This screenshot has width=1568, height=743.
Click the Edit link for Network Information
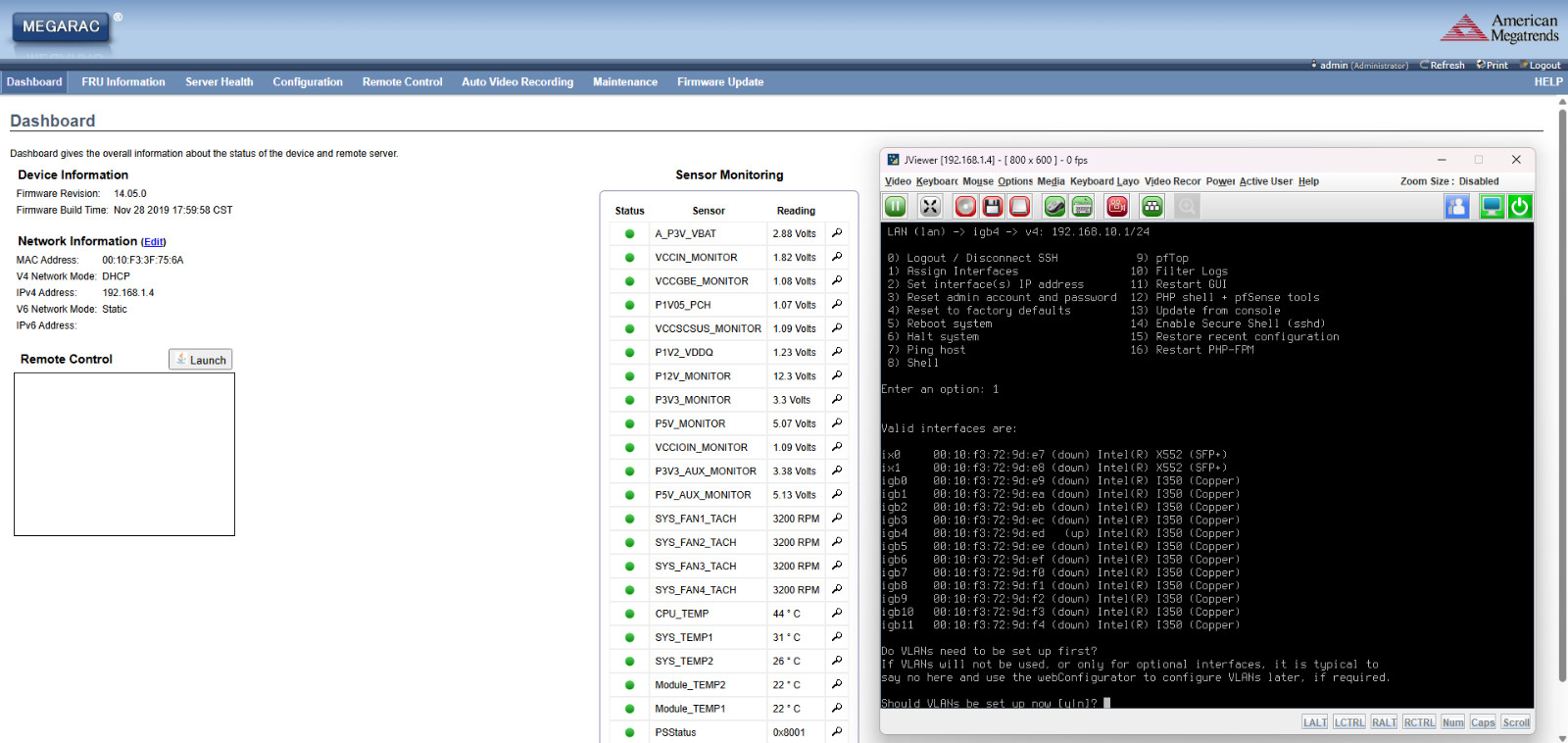(154, 242)
